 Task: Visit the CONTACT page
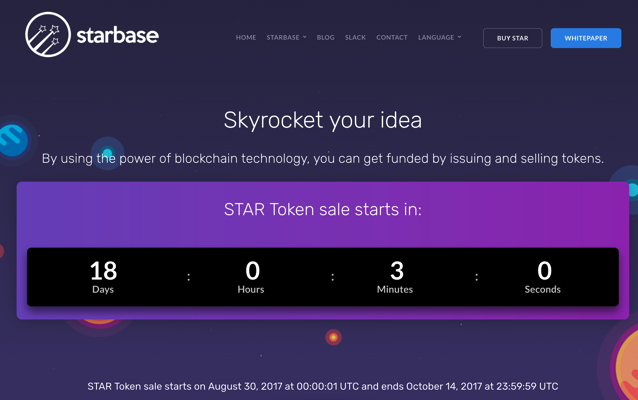(x=392, y=37)
